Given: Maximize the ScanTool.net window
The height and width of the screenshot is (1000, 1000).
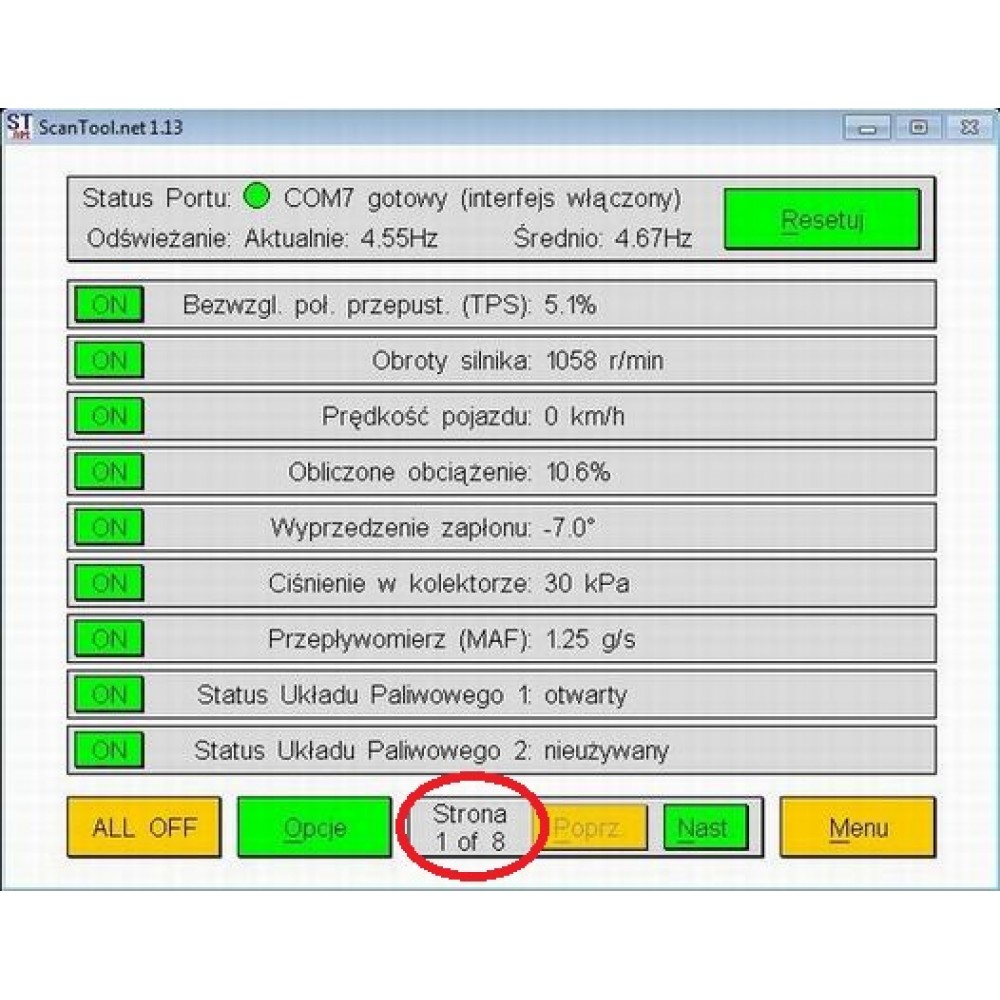Looking at the screenshot, I should pos(917,128).
